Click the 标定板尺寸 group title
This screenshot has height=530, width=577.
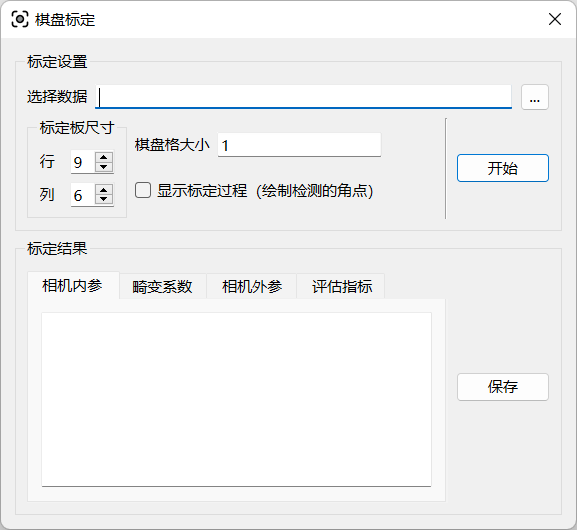pyautogui.click(x=77, y=128)
